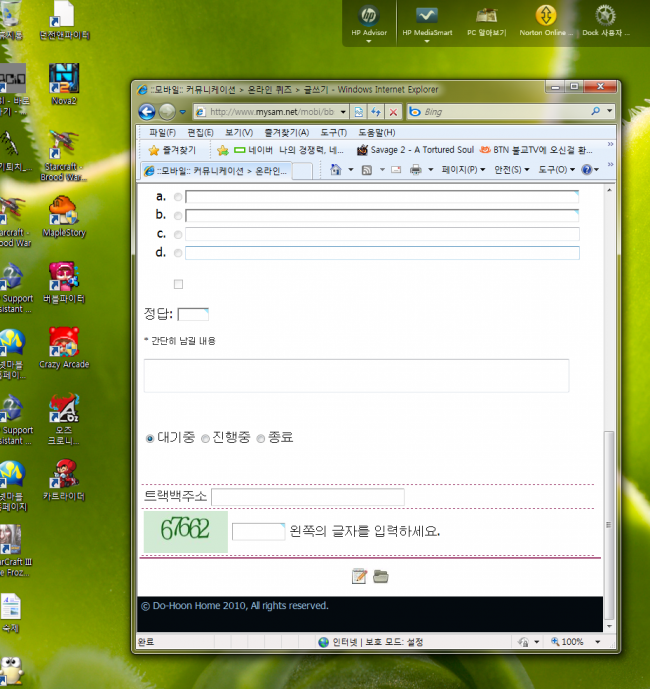Open the 파일(F) menu
This screenshot has width=650, height=689.
tap(162, 132)
